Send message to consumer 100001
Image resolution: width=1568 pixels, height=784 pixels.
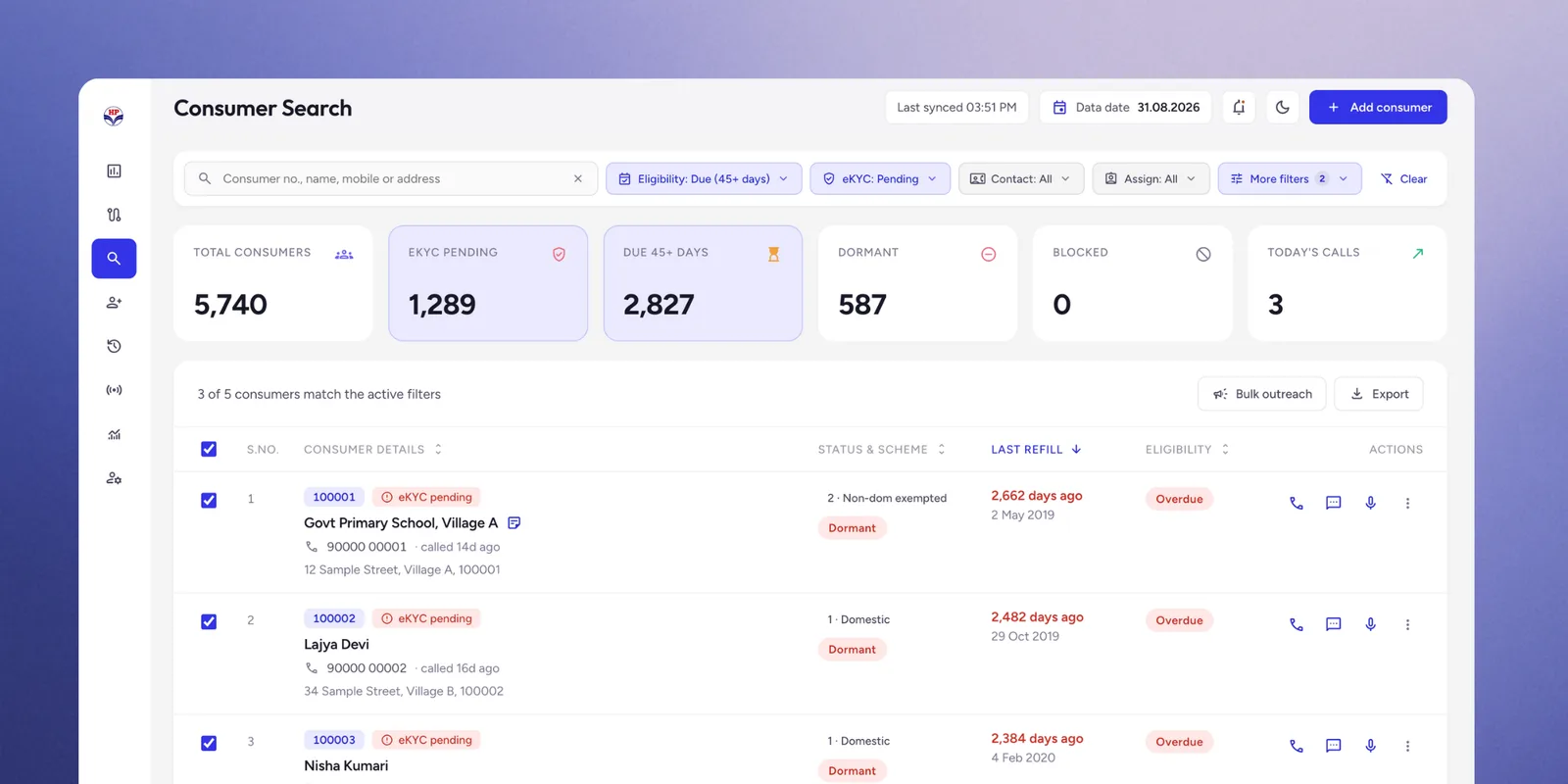tap(1334, 503)
